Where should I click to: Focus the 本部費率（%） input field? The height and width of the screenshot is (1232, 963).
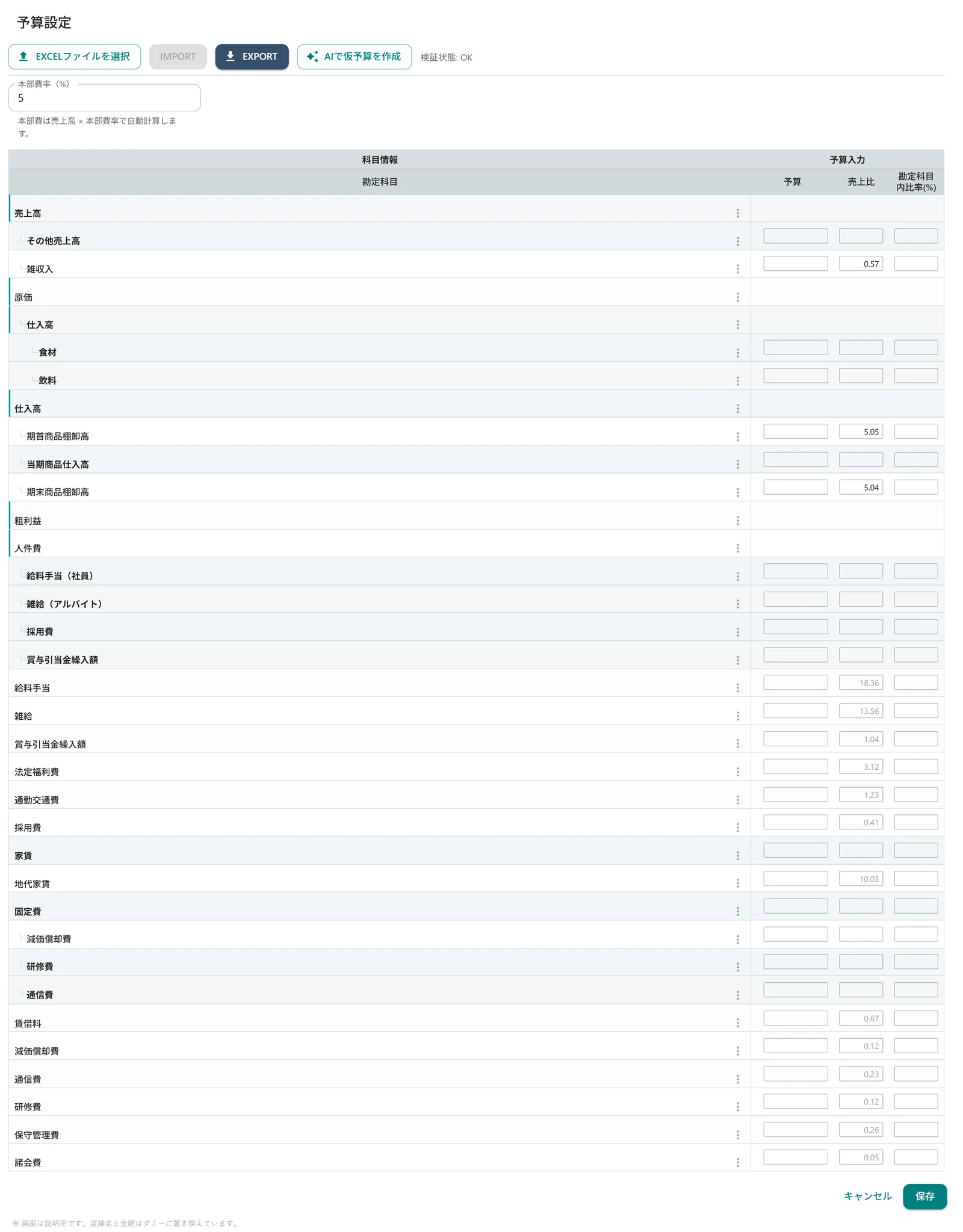pos(104,98)
